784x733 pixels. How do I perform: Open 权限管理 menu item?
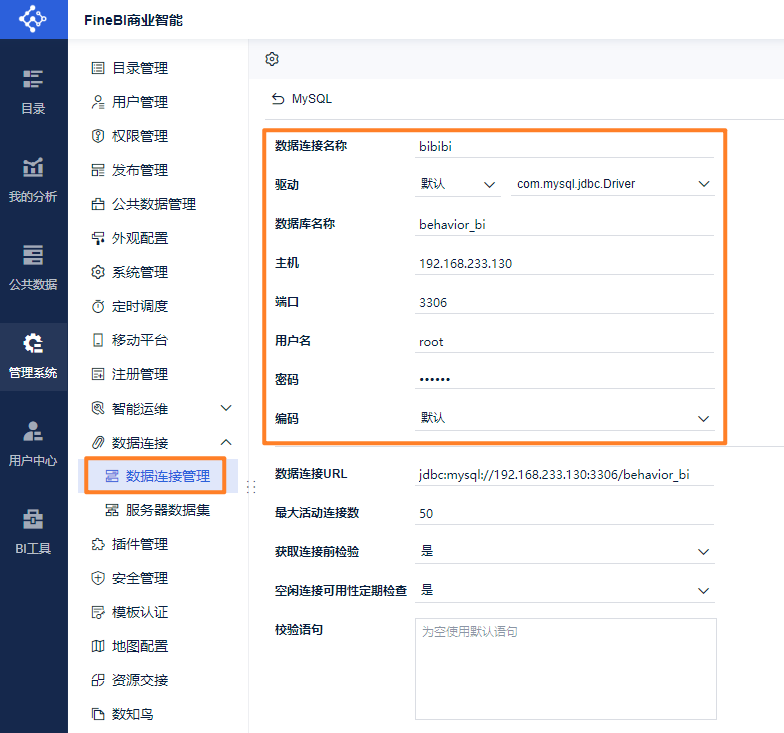click(x=140, y=136)
